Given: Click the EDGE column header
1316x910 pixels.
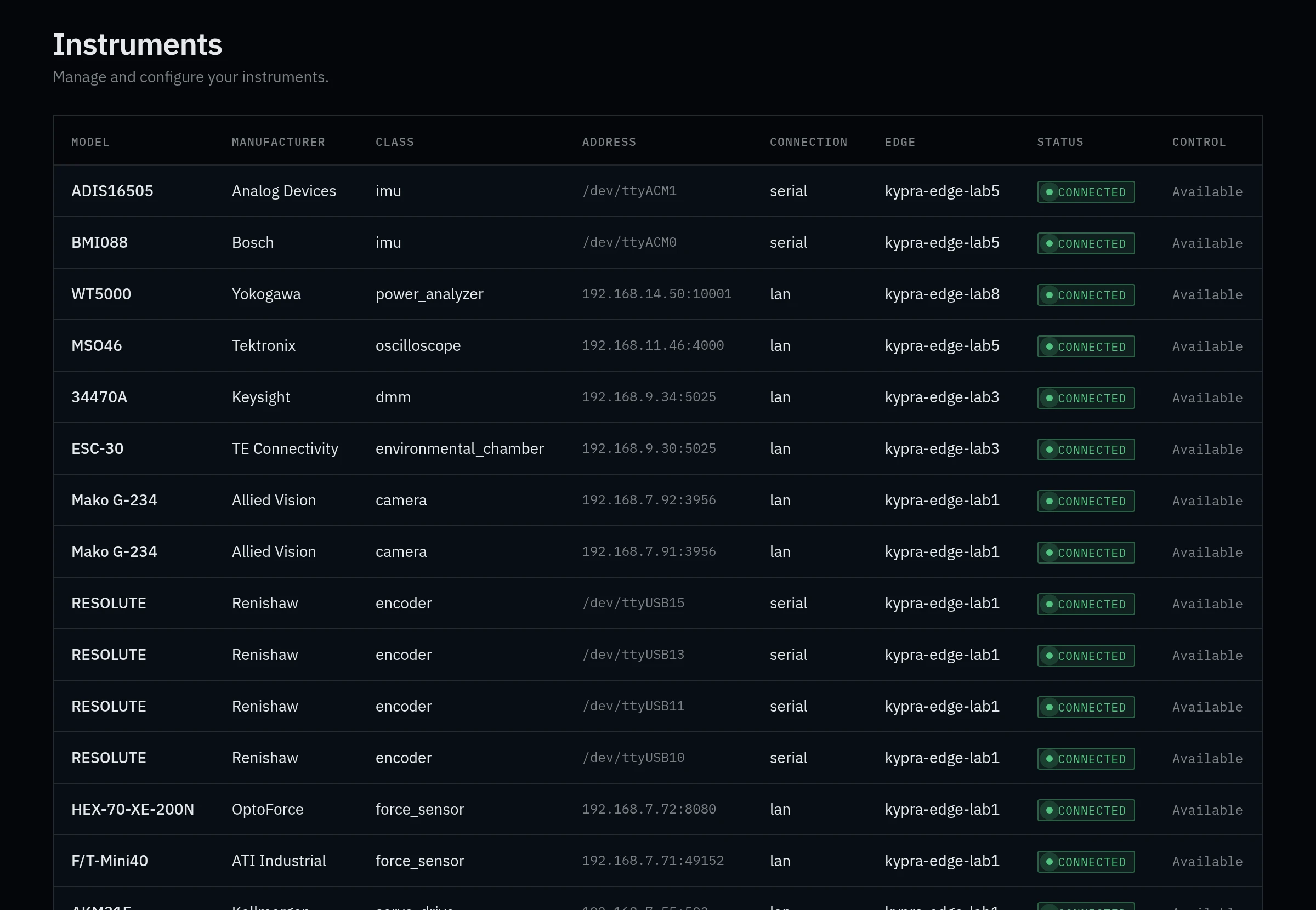Looking at the screenshot, I should point(900,142).
